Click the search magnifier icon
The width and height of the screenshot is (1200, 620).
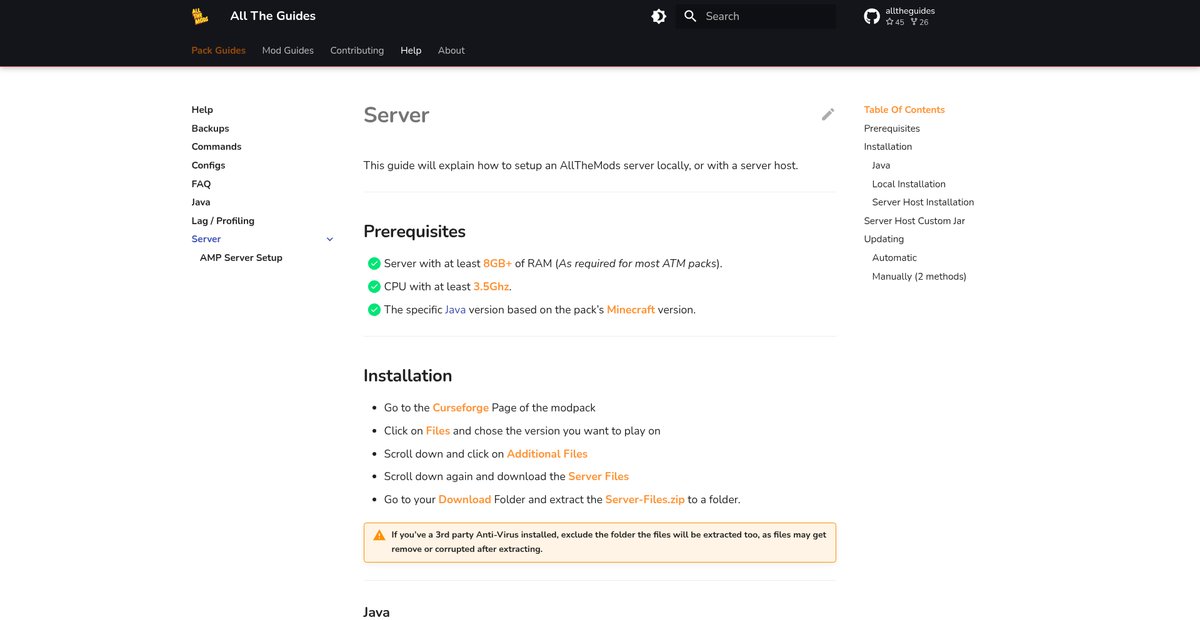click(690, 16)
